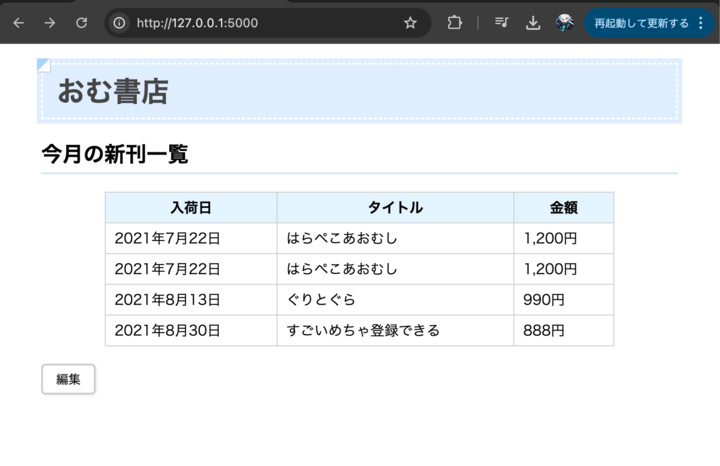This screenshot has height=466, width=720.
Task: Open the media controls icon
Action: point(501,22)
